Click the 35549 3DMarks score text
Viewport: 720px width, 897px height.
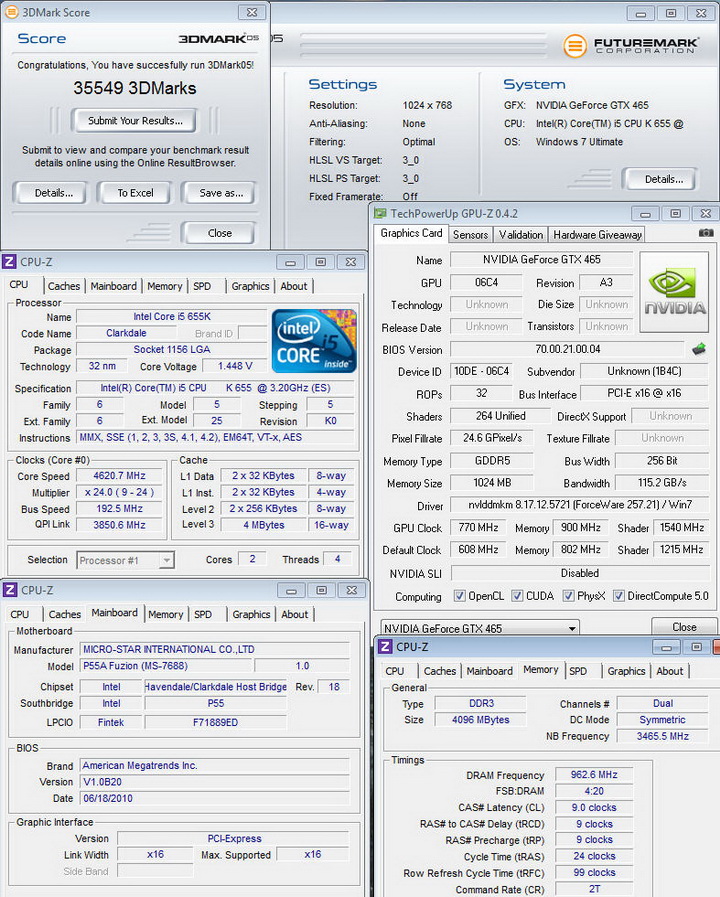coord(135,88)
